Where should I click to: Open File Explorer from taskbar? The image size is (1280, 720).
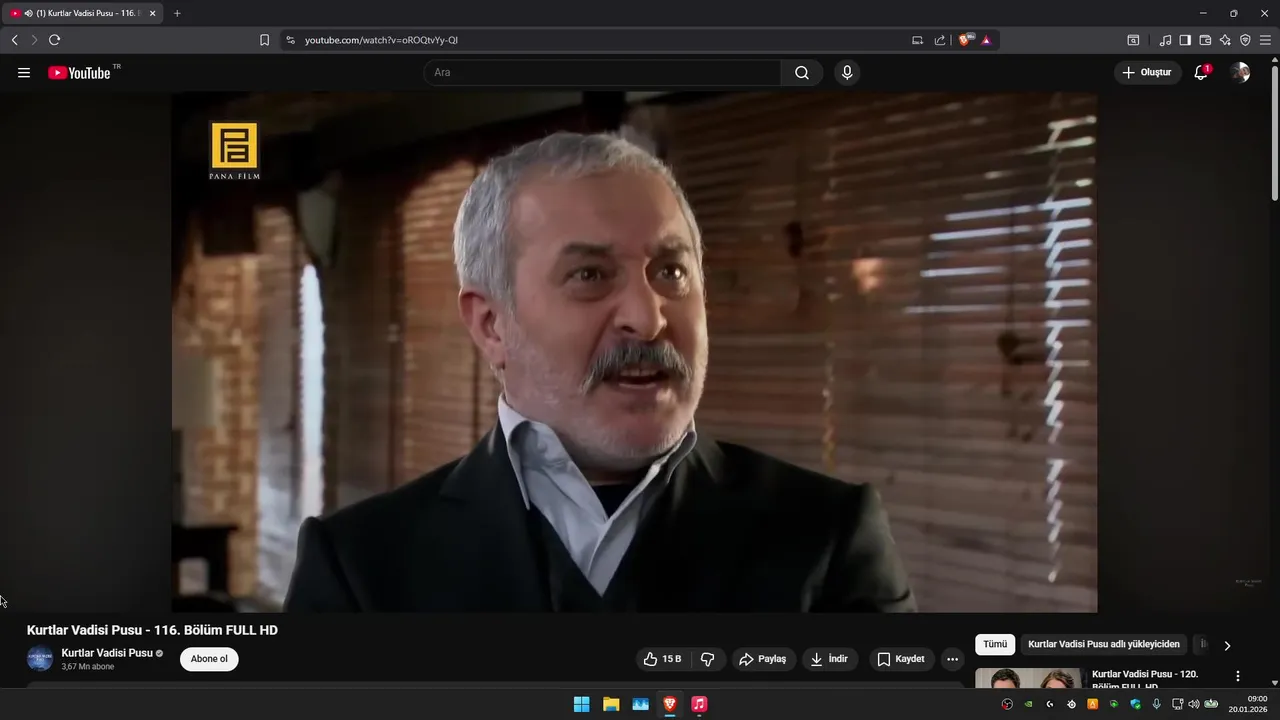coord(611,704)
